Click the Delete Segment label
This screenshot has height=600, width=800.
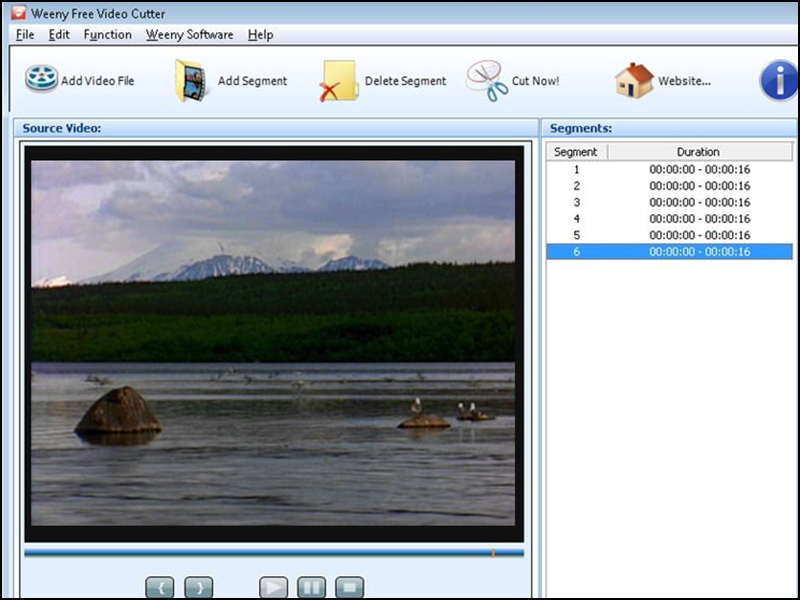[406, 81]
